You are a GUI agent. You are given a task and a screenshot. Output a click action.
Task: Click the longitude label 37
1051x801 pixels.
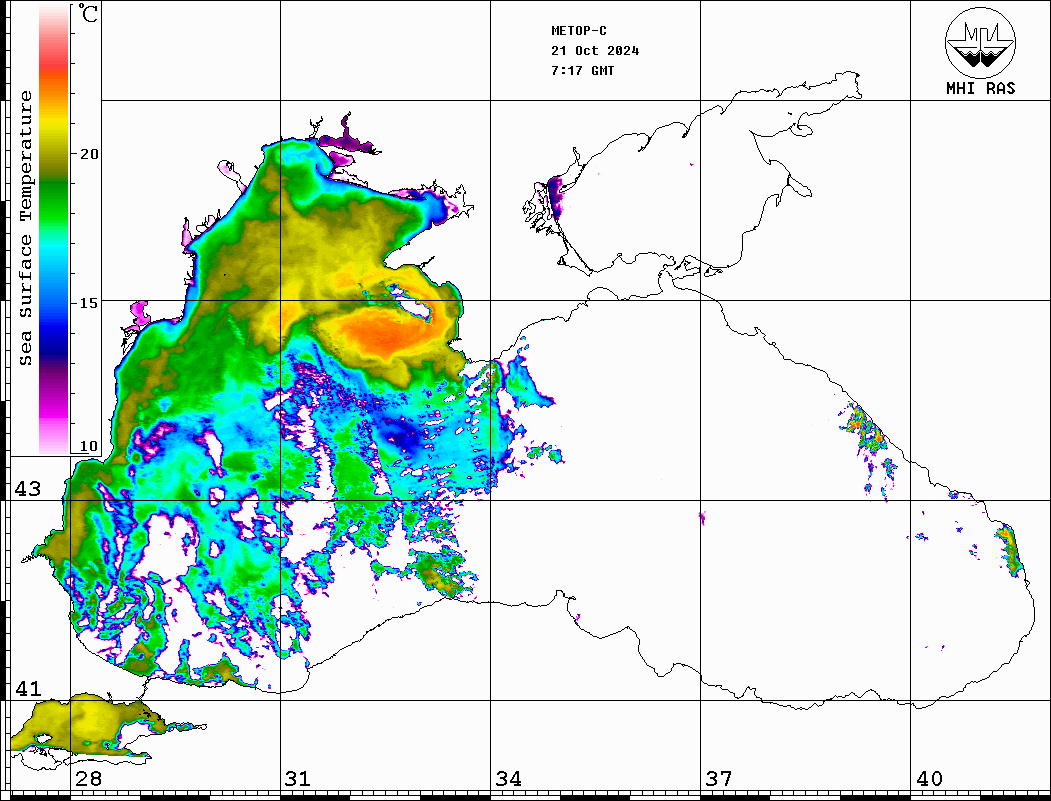point(718,779)
